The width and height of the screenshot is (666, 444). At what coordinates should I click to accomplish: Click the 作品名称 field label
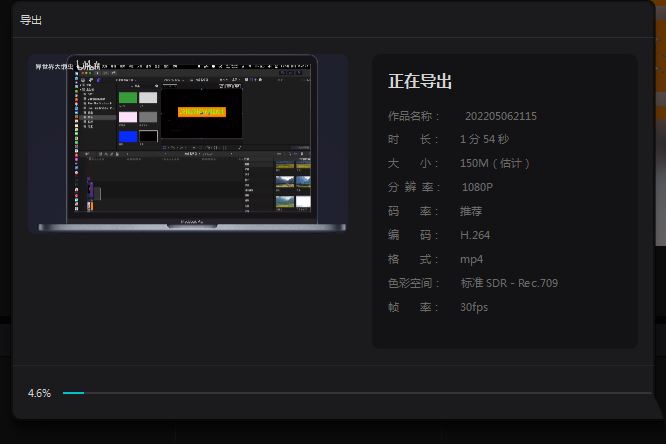coord(414,116)
